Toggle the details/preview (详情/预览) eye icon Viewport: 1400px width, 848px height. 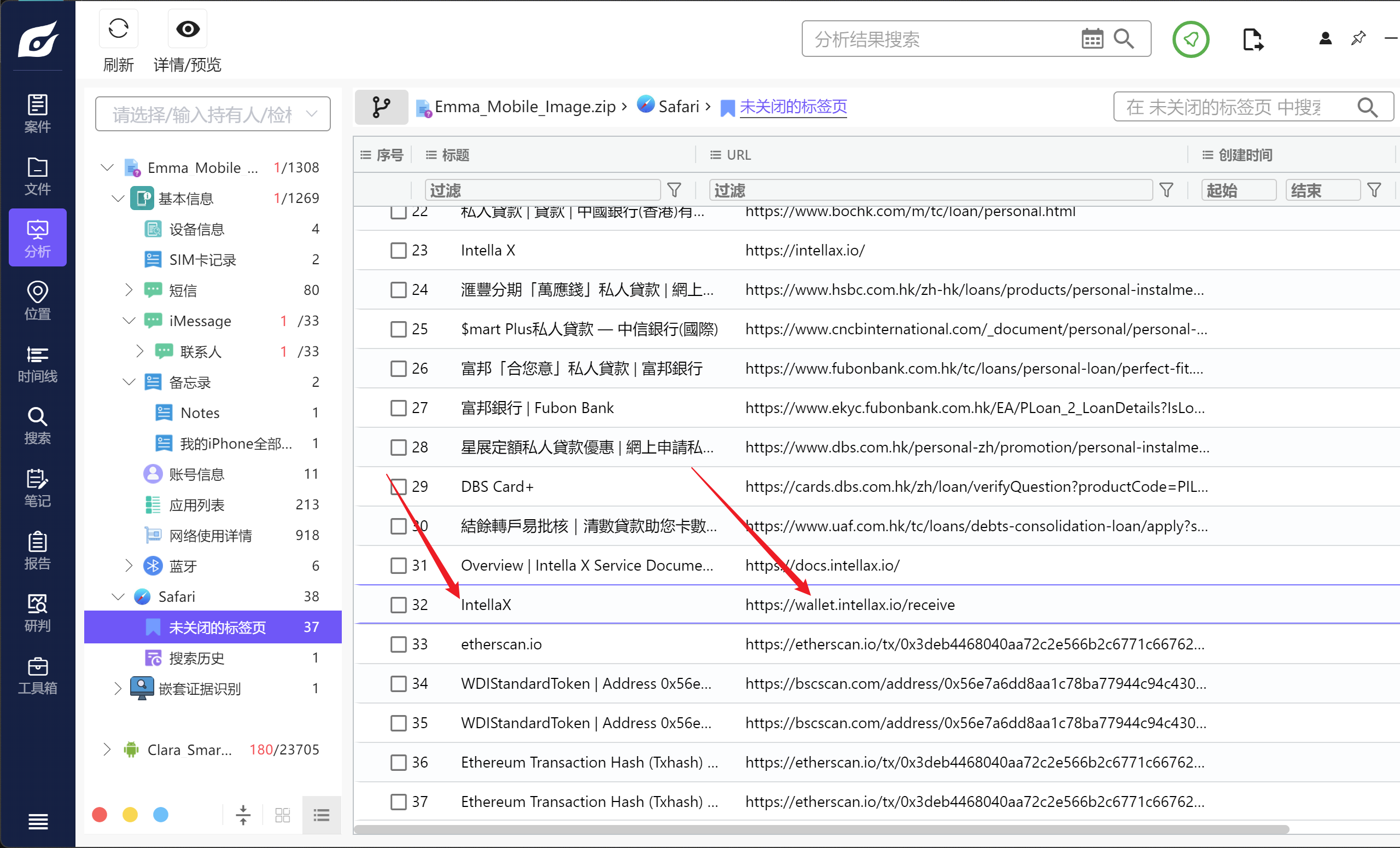(188, 28)
